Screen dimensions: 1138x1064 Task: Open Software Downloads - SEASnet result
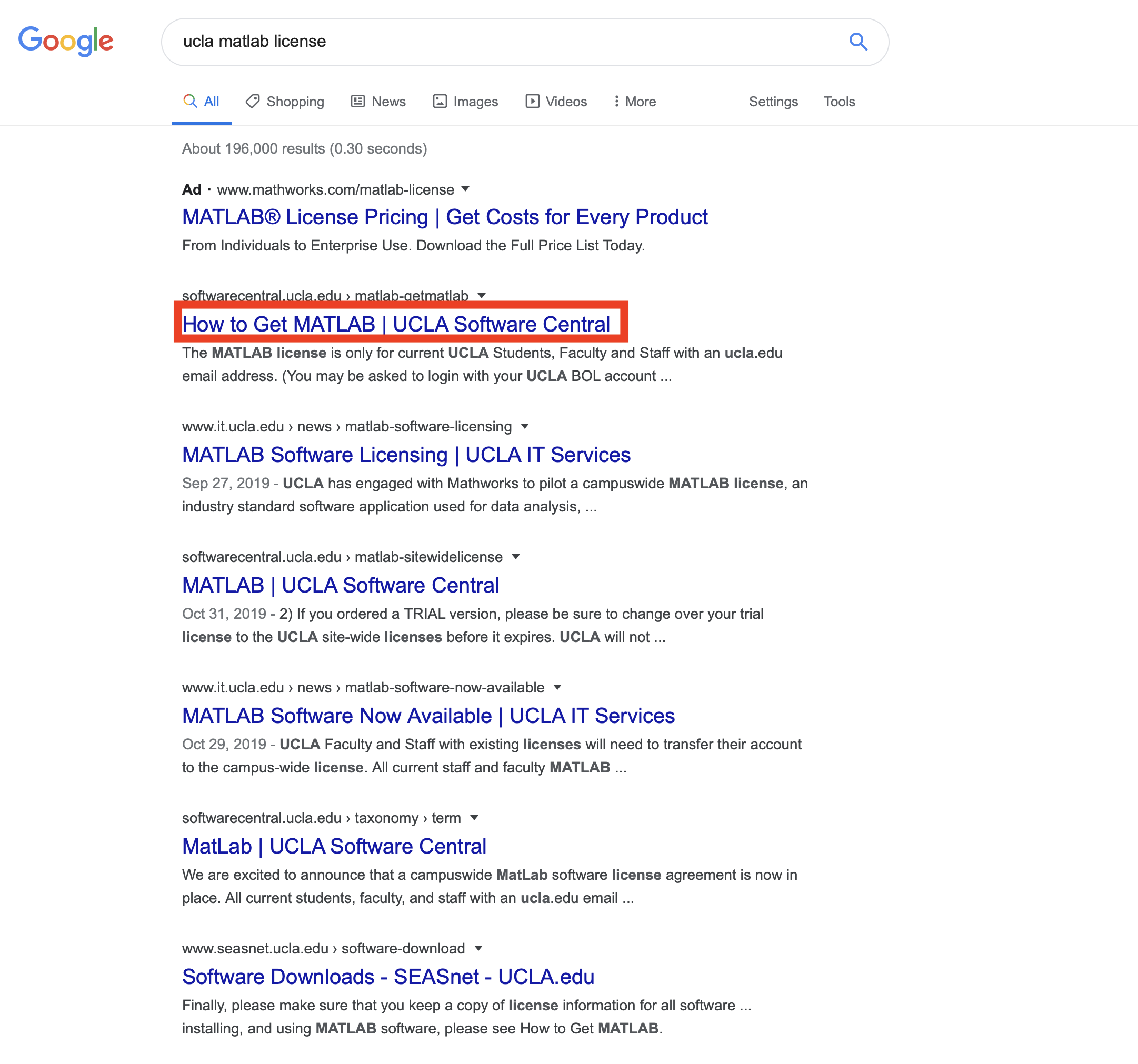point(388,977)
